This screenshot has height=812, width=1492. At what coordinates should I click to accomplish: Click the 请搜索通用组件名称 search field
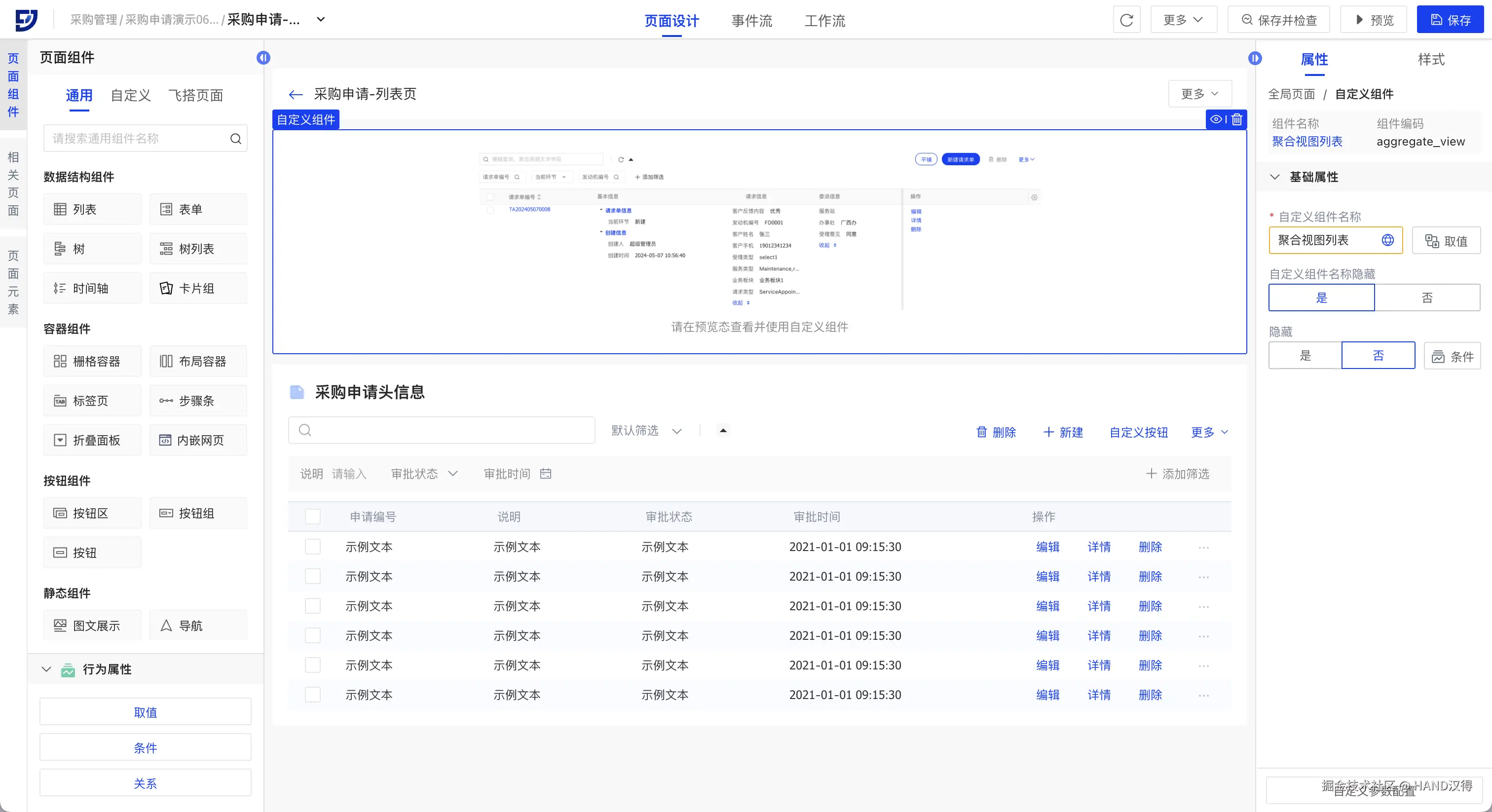139,139
